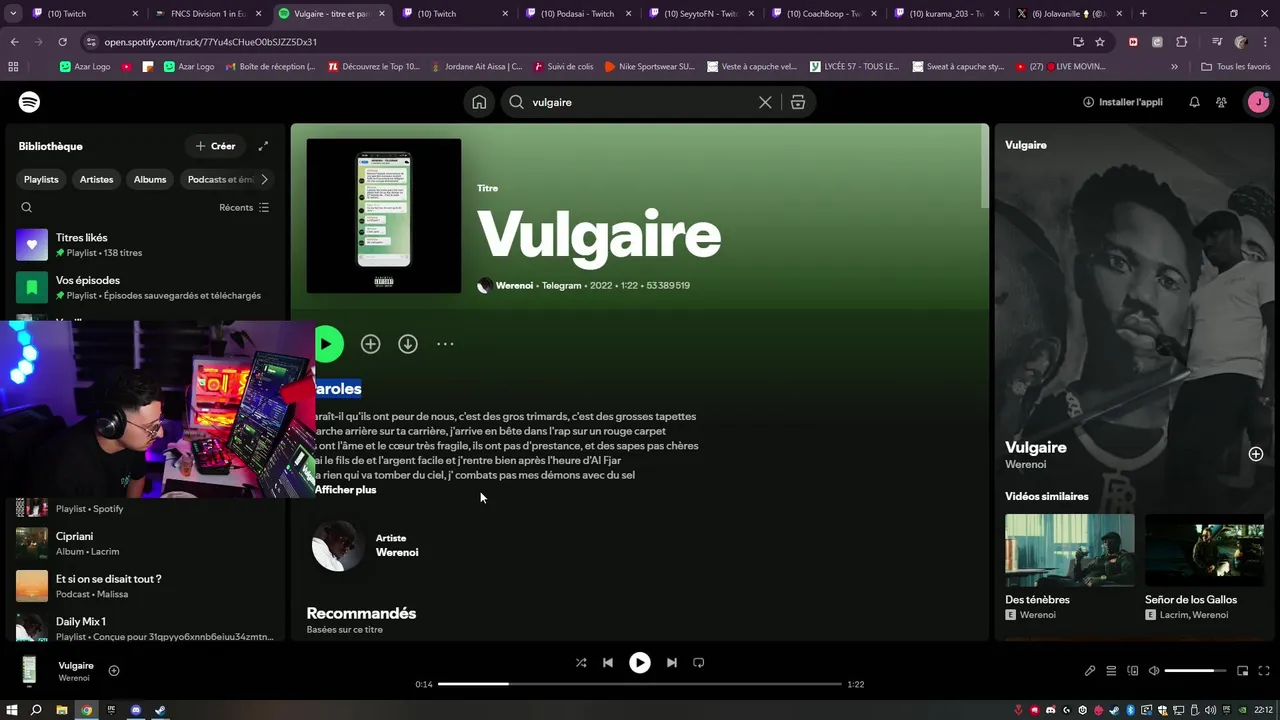
Task: Bookmark this page with the star icon
Action: [1100, 42]
